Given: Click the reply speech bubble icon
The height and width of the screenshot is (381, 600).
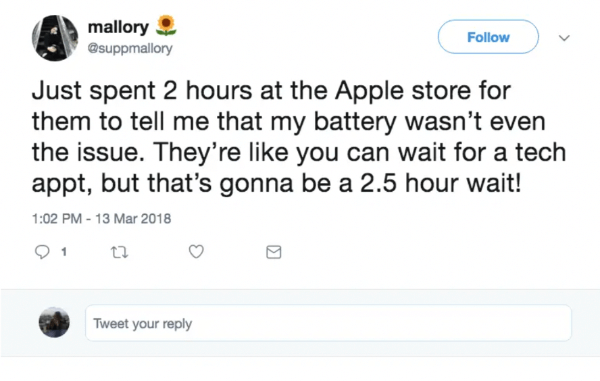Looking at the screenshot, I should (42, 252).
